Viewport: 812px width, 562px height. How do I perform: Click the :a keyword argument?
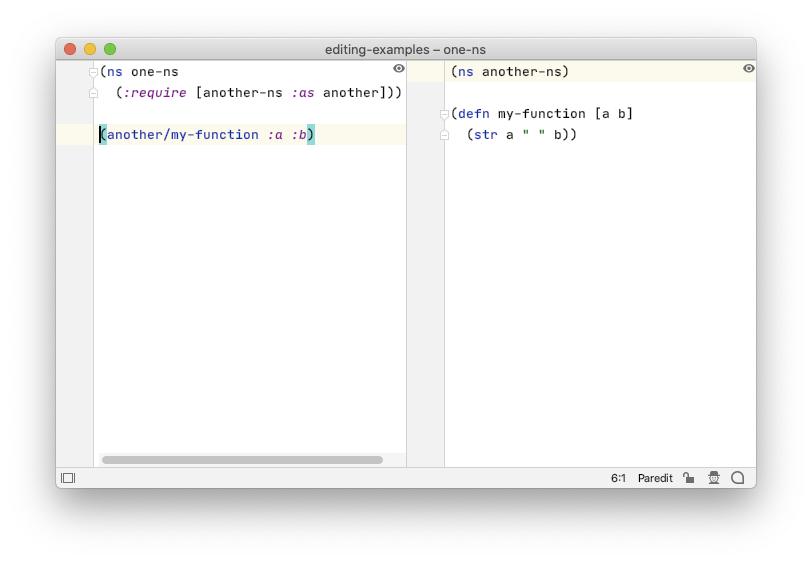pyautogui.click(x=275, y=135)
